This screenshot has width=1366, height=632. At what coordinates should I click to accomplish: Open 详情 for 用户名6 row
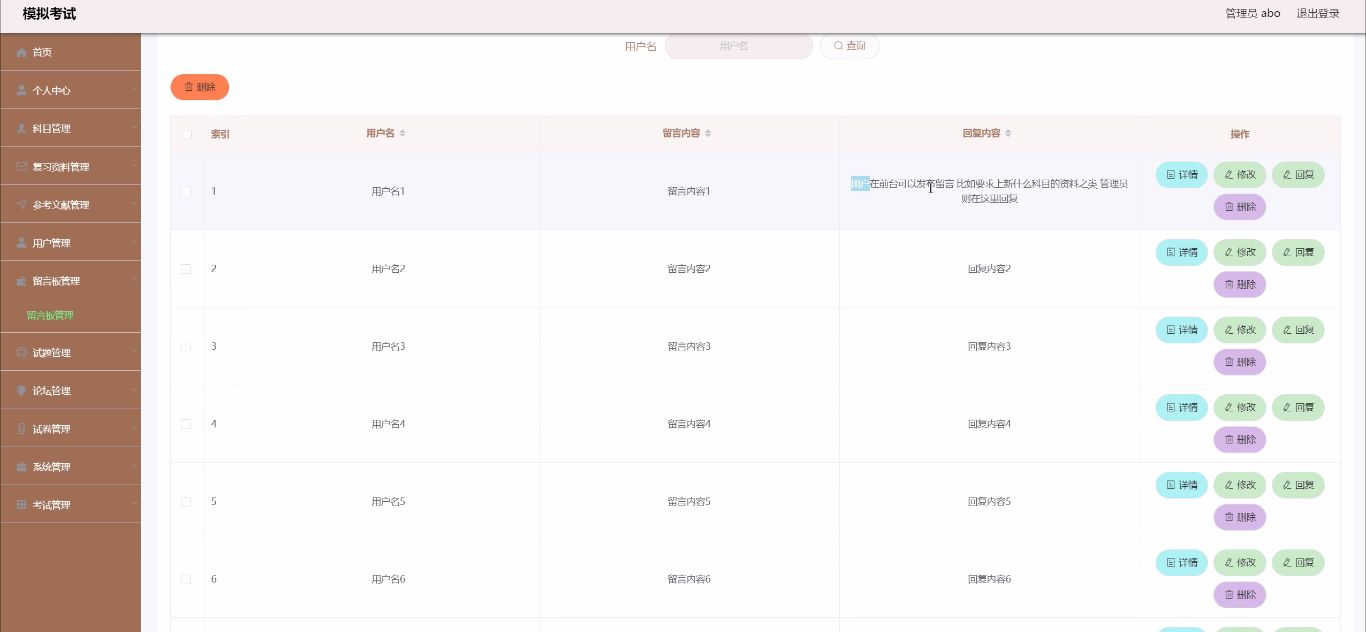(x=1182, y=562)
